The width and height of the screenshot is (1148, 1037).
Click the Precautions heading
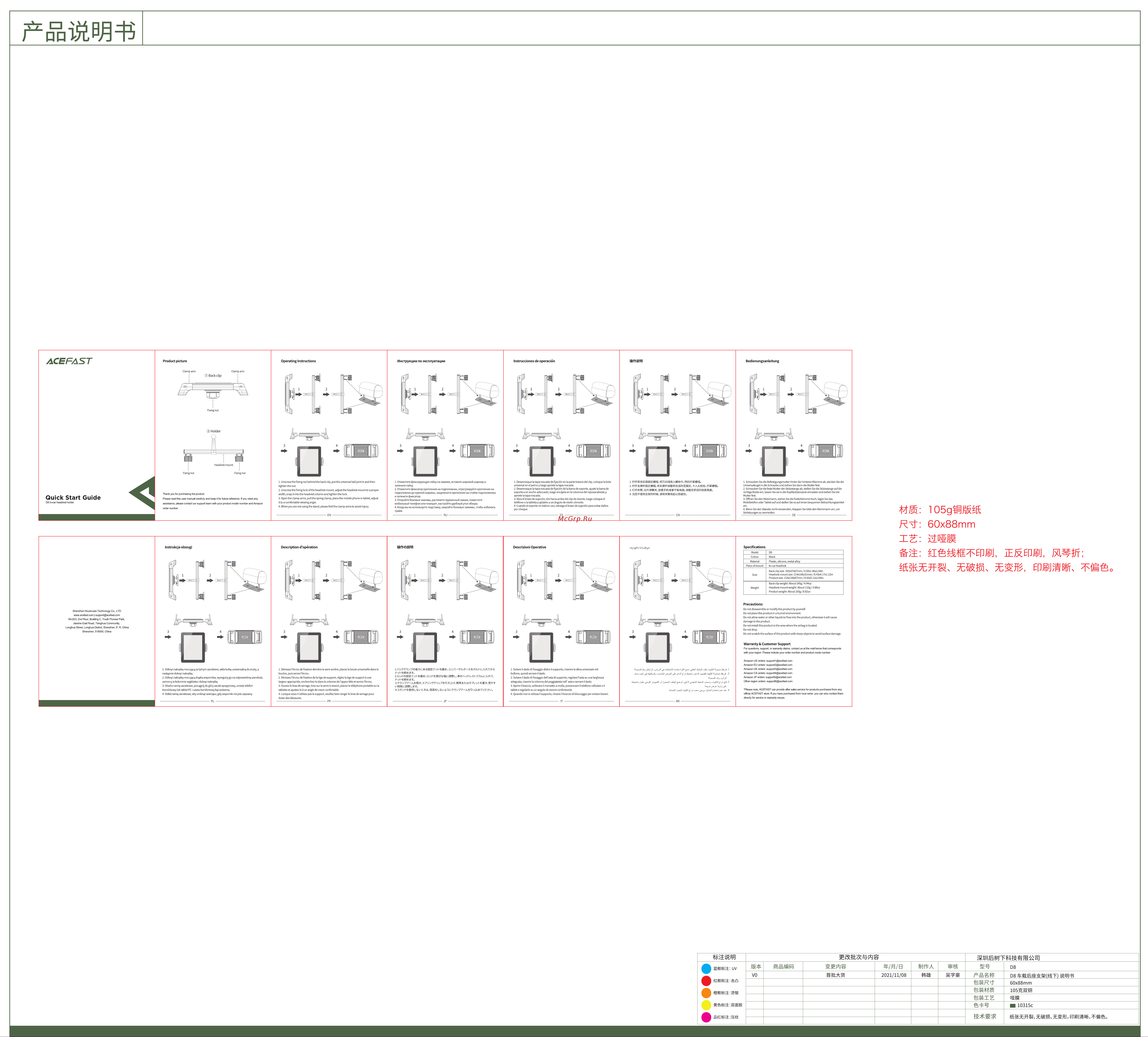(x=753, y=604)
